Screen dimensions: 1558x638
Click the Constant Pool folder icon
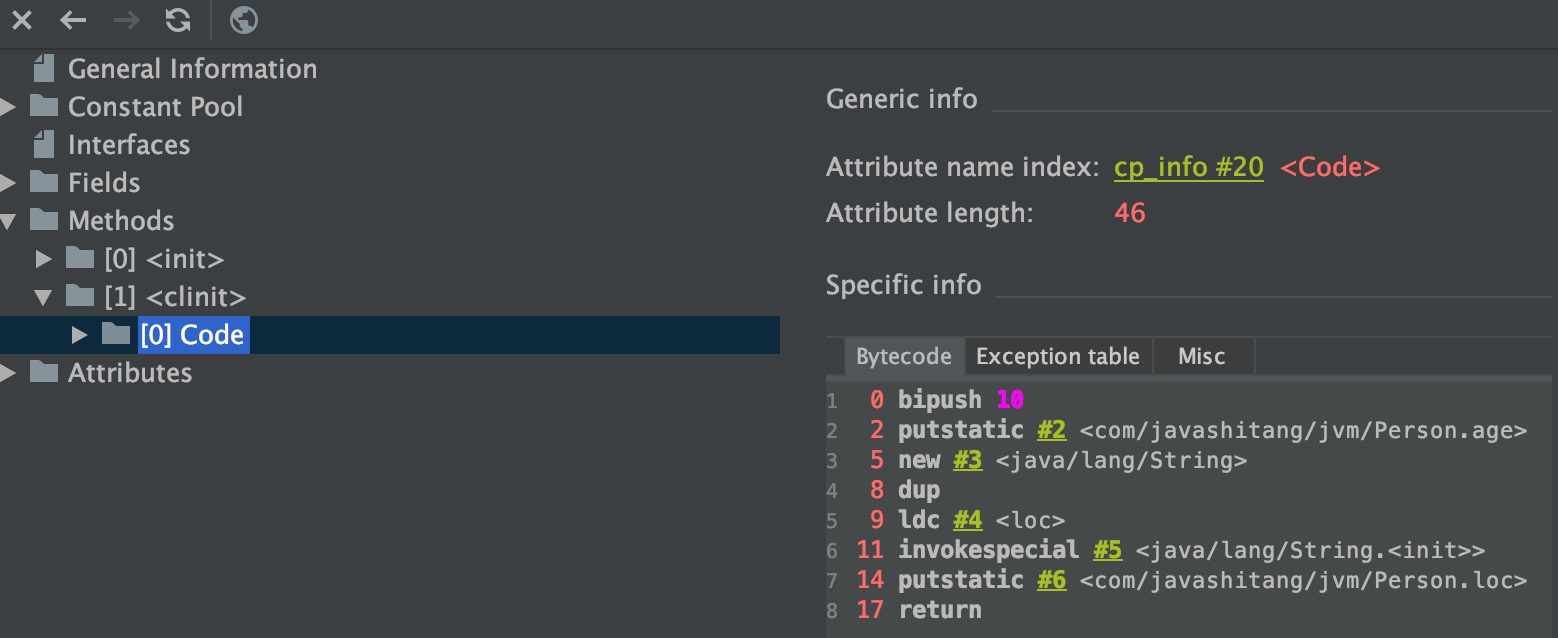coord(43,107)
